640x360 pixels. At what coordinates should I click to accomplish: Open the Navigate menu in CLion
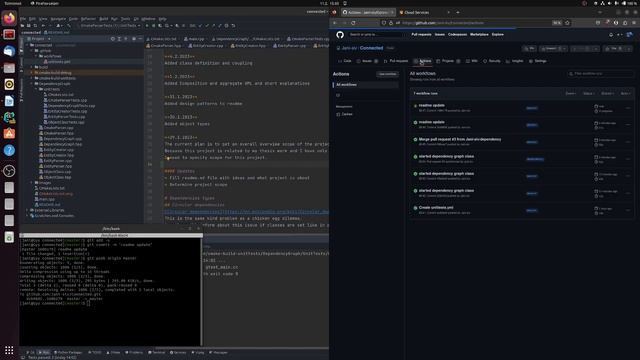click(58, 19)
